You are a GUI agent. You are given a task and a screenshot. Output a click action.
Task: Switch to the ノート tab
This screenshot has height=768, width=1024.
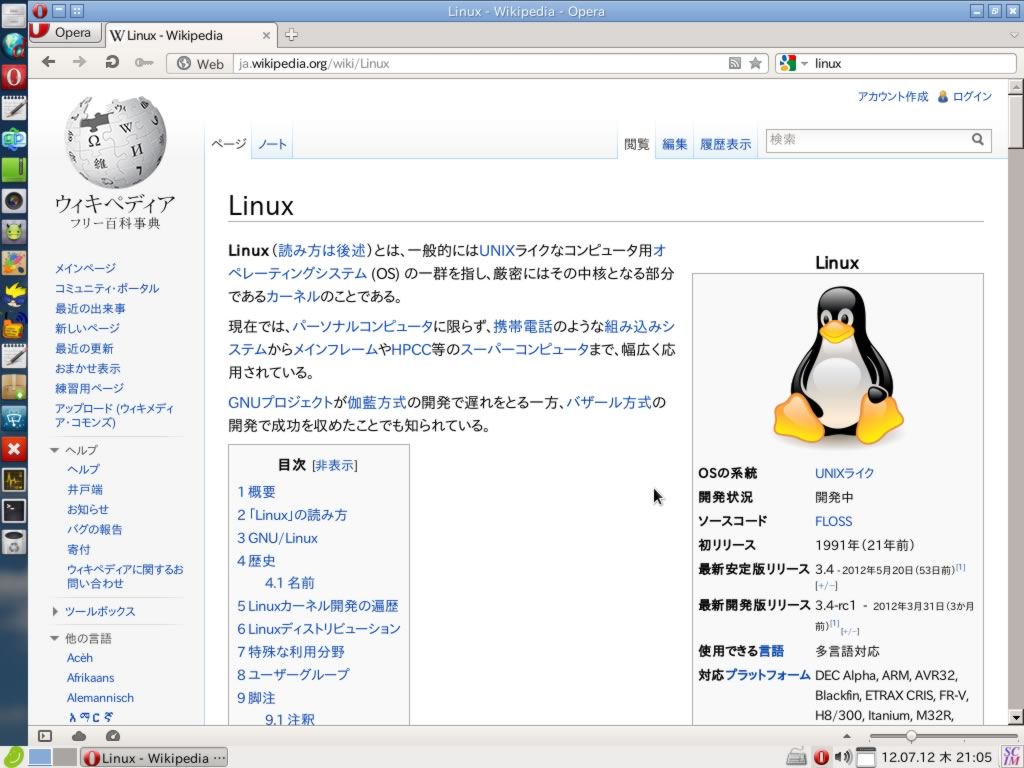coord(272,144)
